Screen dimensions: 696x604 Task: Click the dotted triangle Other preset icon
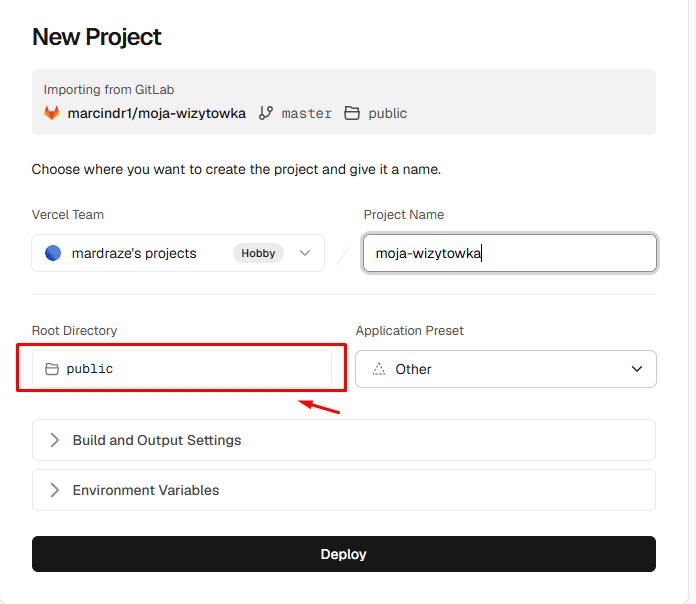(x=379, y=369)
